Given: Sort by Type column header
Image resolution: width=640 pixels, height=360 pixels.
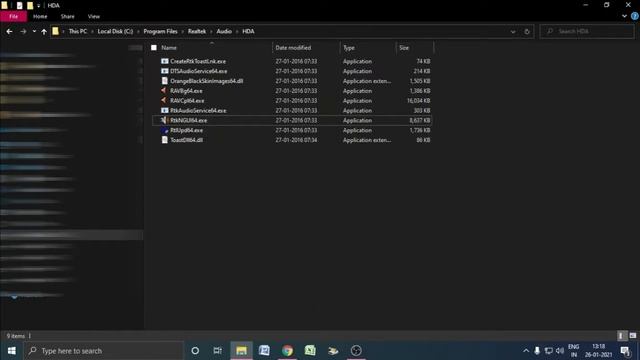Looking at the screenshot, I should [349, 48].
